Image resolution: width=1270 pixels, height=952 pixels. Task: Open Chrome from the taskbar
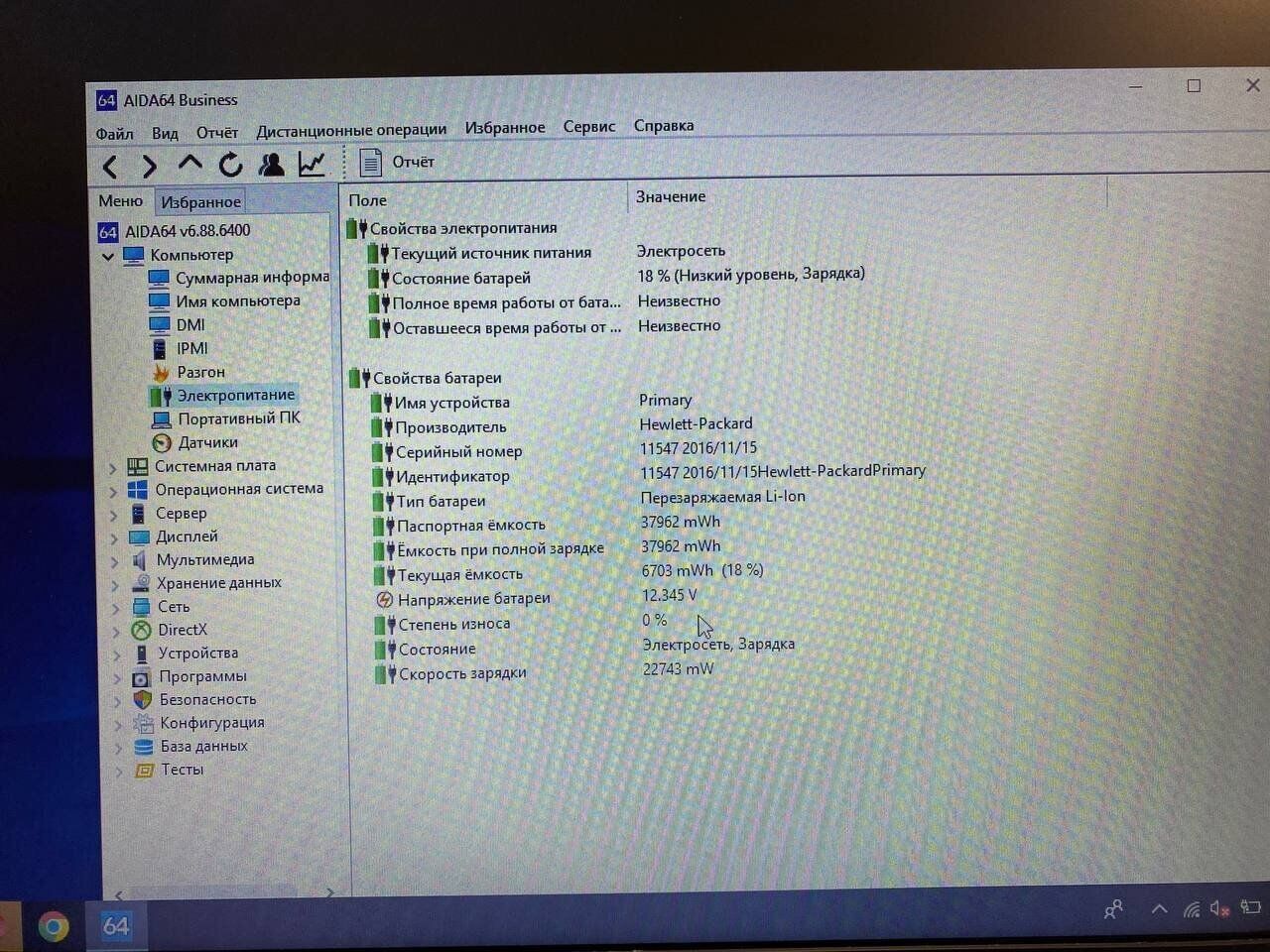[x=54, y=926]
